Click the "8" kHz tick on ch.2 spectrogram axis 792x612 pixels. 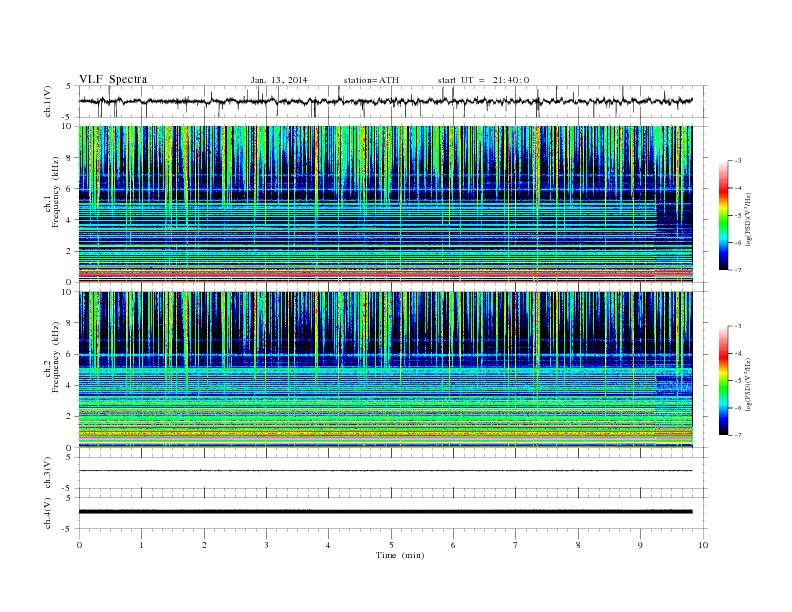click(69, 323)
